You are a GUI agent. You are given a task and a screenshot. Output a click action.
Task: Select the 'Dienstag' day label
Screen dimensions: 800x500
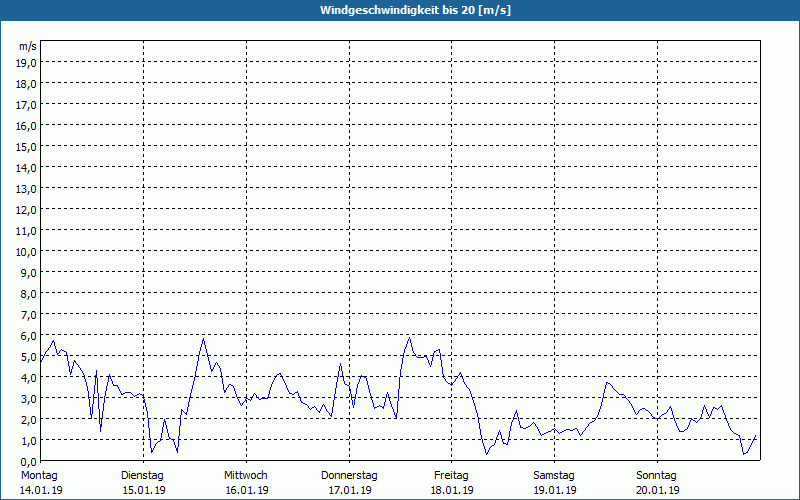coord(142,476)
